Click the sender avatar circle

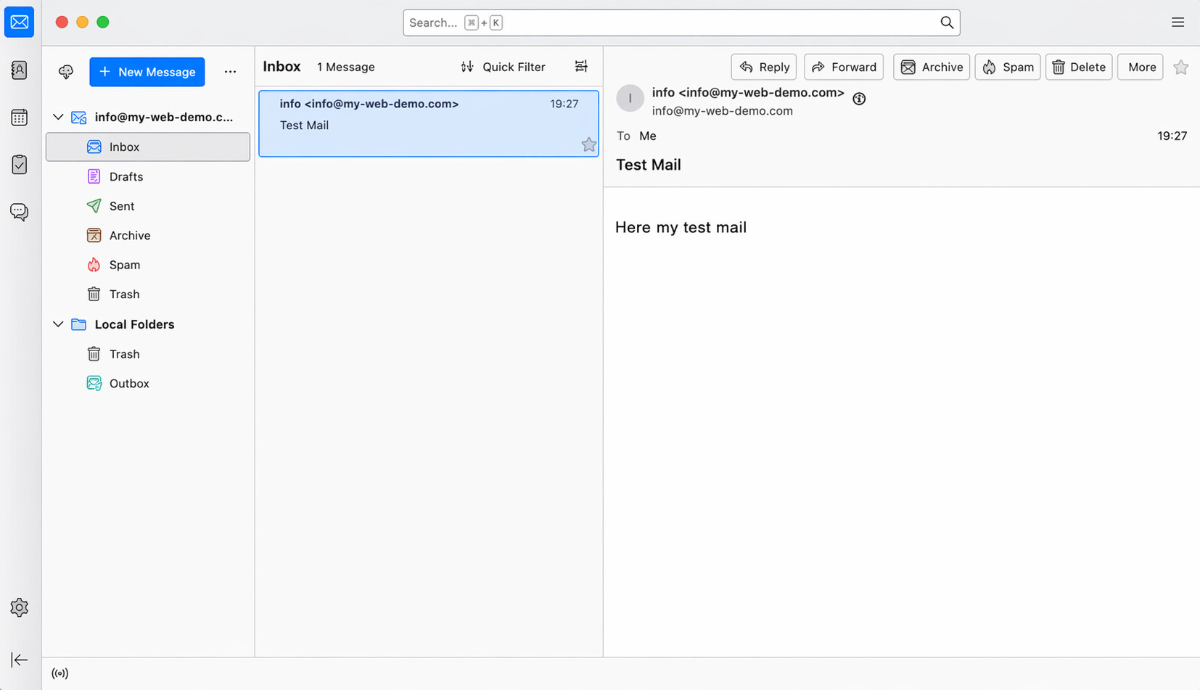[x=630, y=98]
